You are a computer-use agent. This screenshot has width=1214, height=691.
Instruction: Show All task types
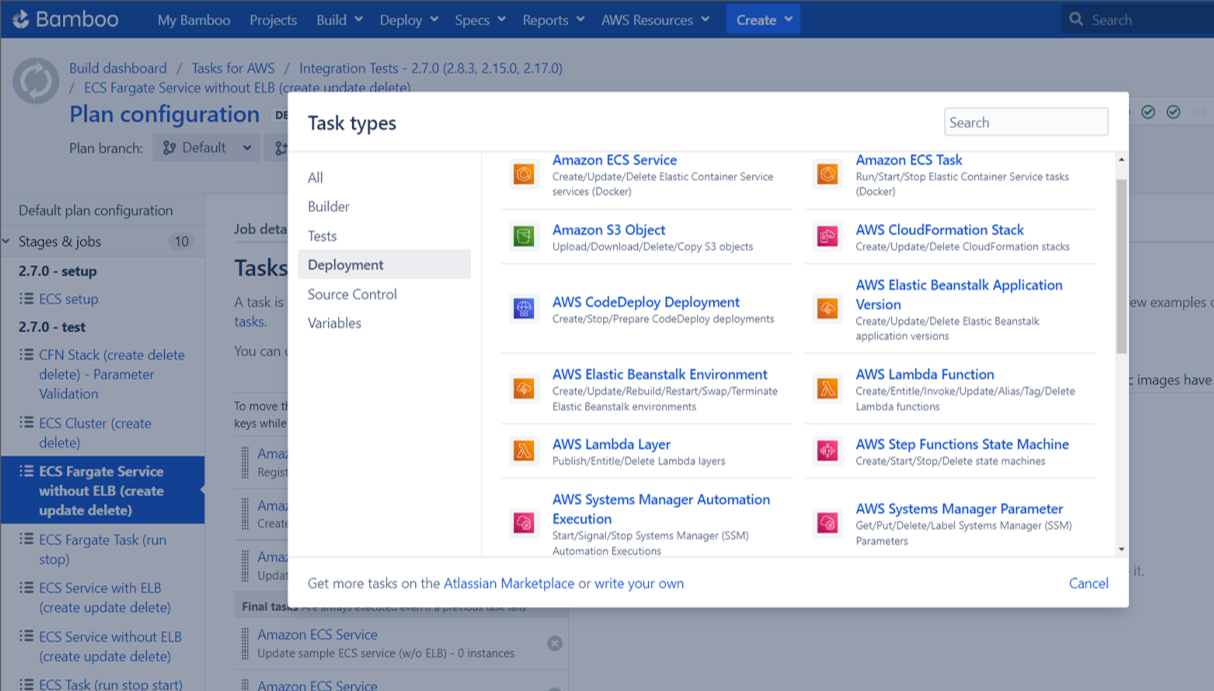pos(316,178)
